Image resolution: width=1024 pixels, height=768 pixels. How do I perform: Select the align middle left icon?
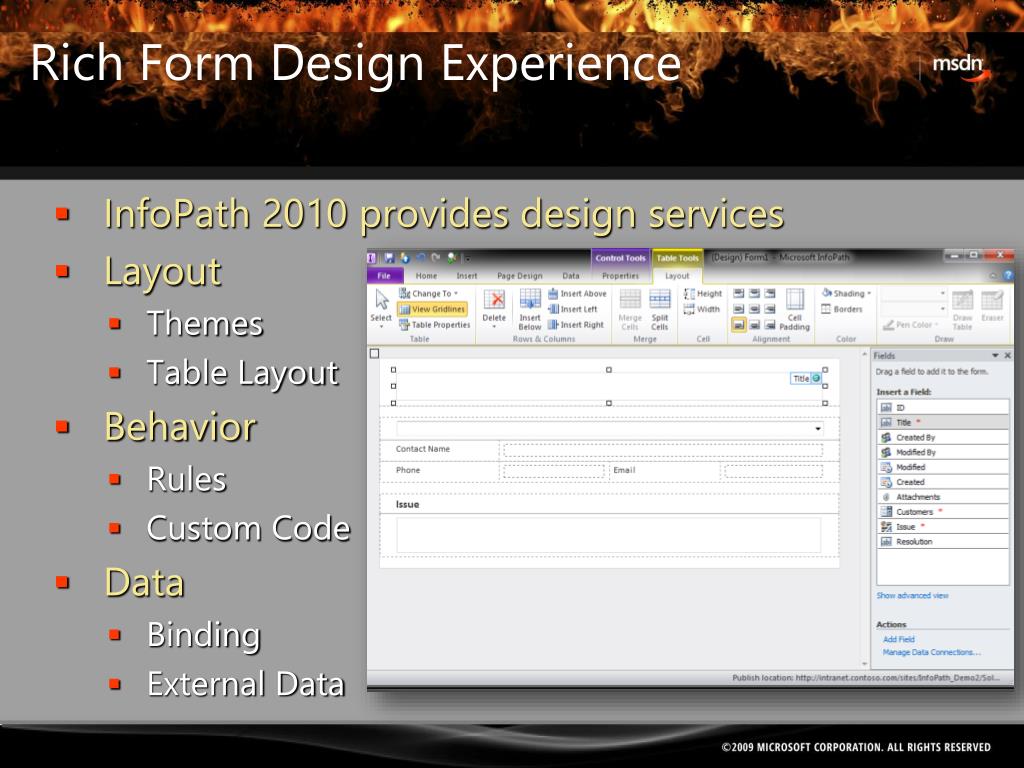click(739, 309)
